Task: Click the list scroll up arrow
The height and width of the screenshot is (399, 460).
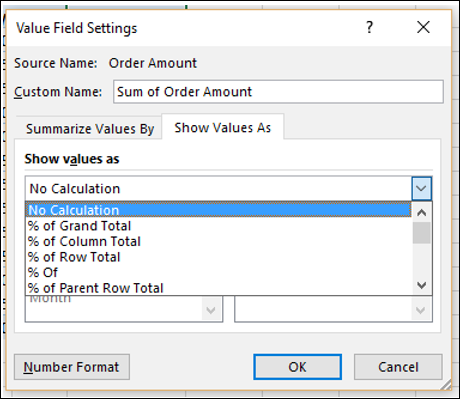Action: pyautogui.click(x=422, y=212)
